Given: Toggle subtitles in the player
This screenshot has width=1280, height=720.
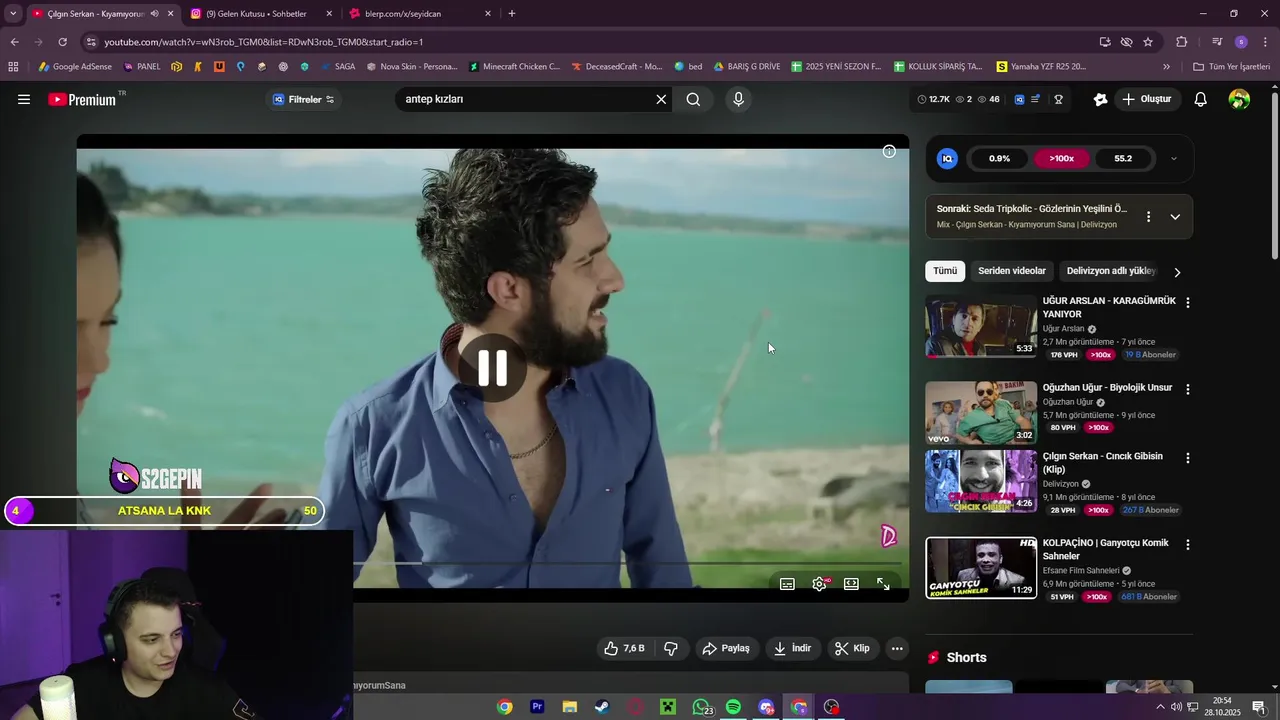Looking at the screenshot, I should 787,584.
